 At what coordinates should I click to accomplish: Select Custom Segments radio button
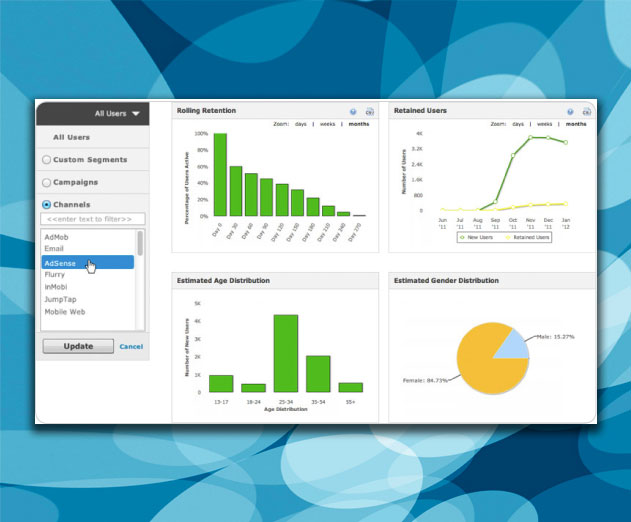pyautogui.click(x=46, y=160)
